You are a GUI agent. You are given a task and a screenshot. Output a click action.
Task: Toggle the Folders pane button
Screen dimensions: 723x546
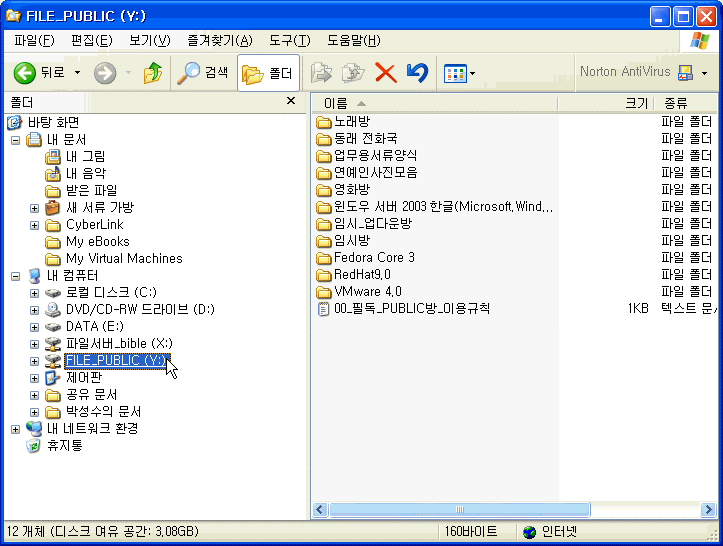pos(268,73)
